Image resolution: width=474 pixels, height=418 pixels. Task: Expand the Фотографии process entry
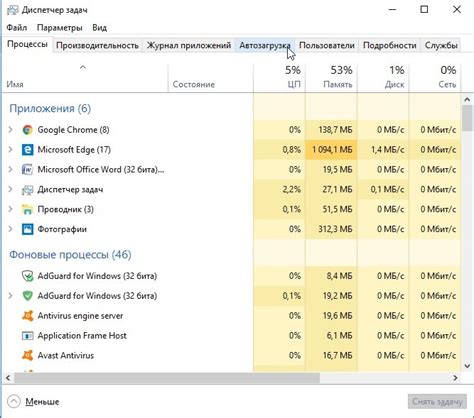[10, 229]
